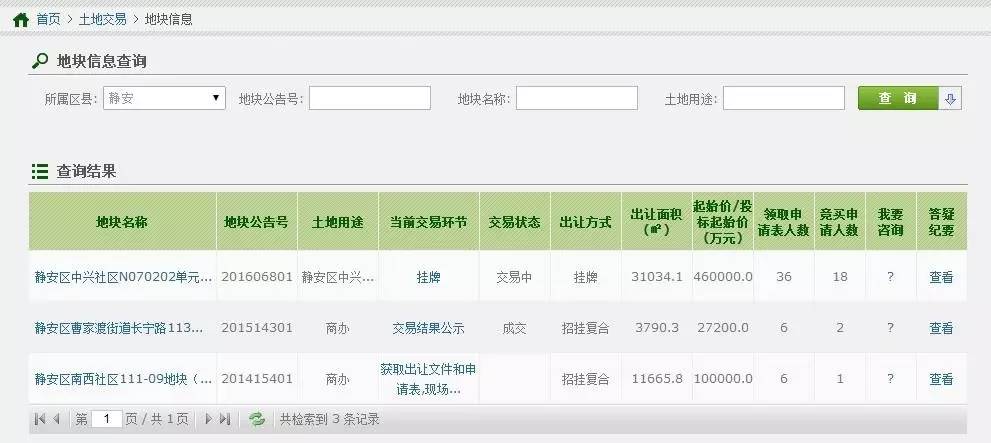Select announcement number 201606801

tap(257, 277)
